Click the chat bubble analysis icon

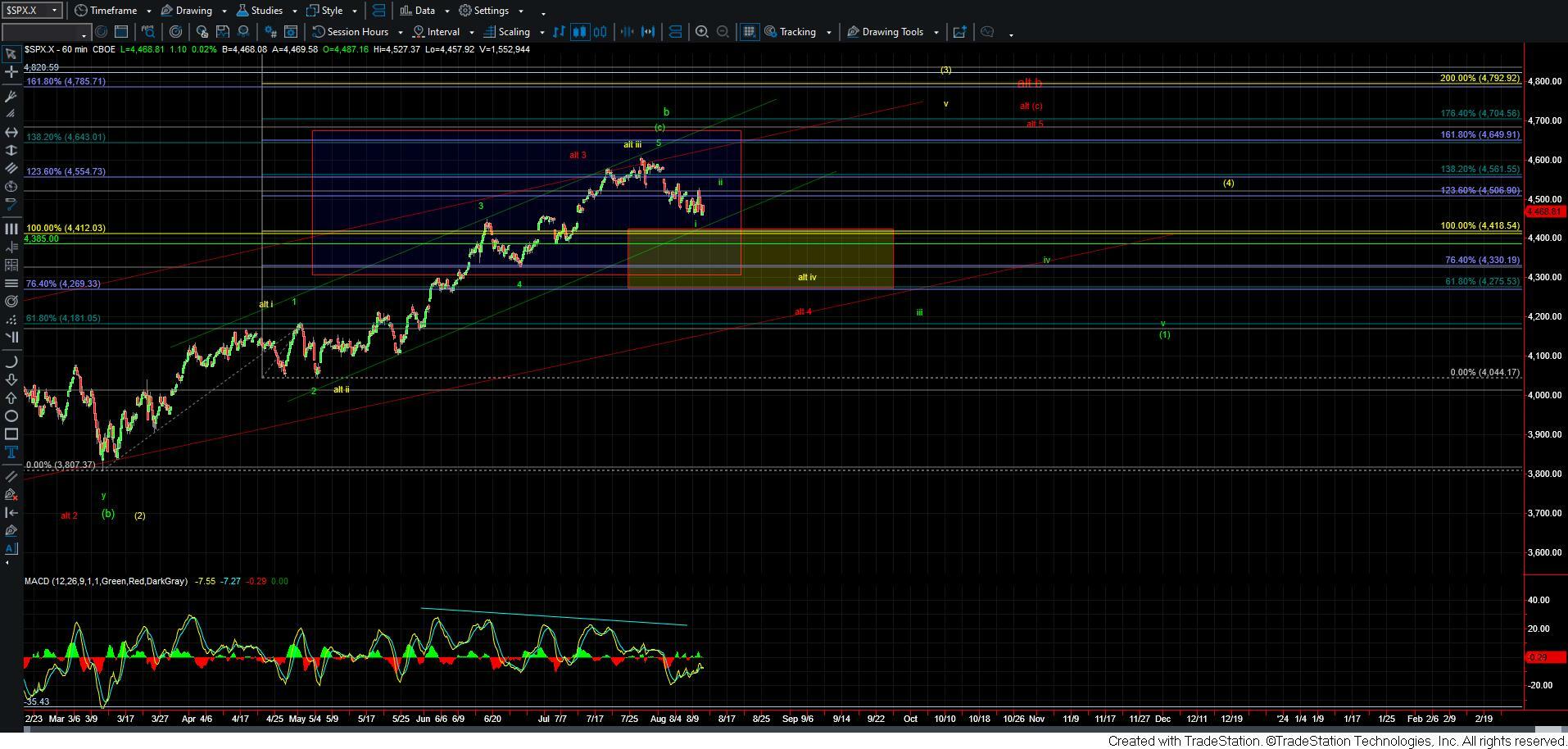pyautogui.click(x=987, y=32)
